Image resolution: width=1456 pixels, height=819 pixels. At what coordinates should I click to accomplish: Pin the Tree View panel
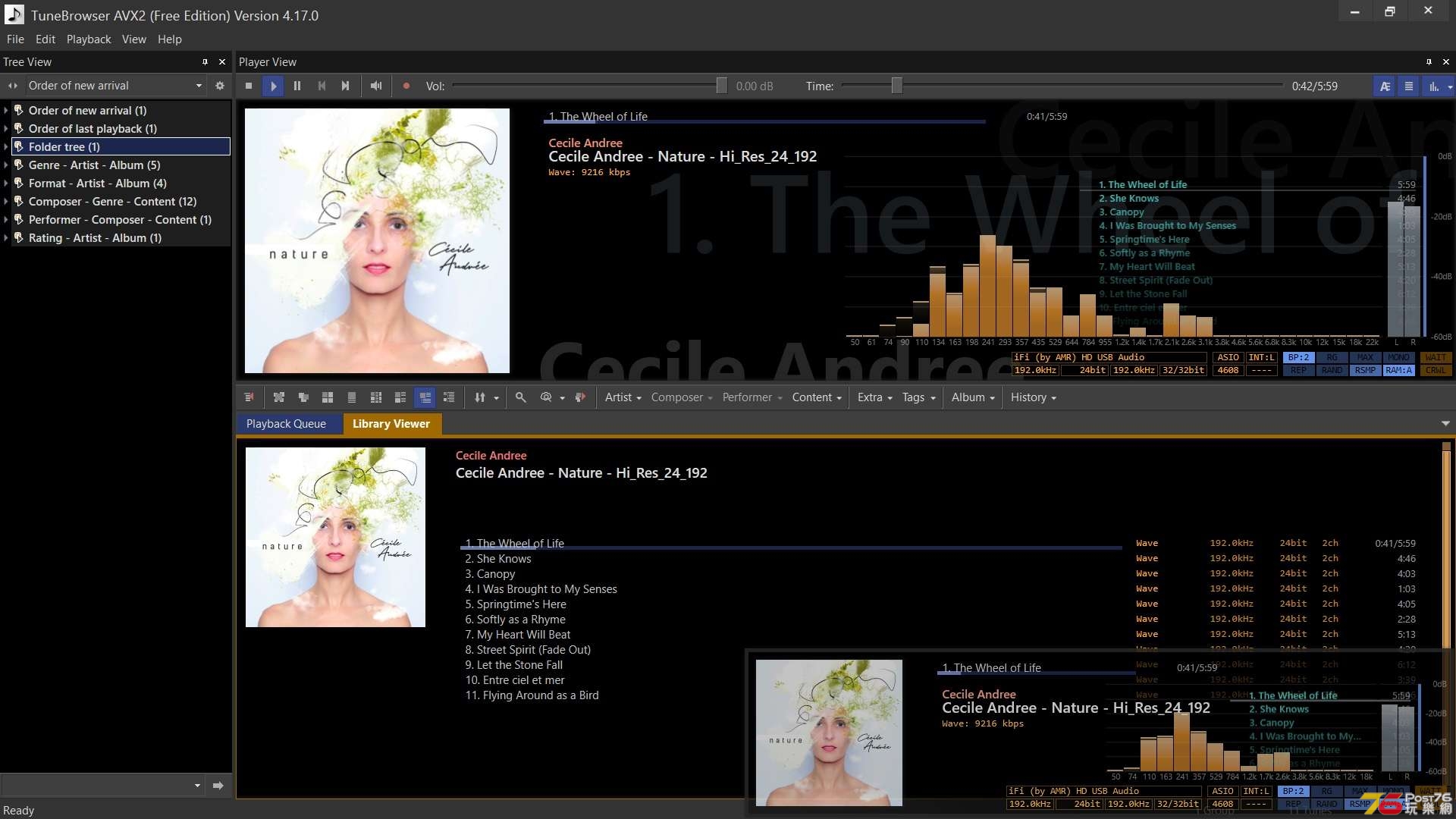pyautogui.click(x=205, y=62)
